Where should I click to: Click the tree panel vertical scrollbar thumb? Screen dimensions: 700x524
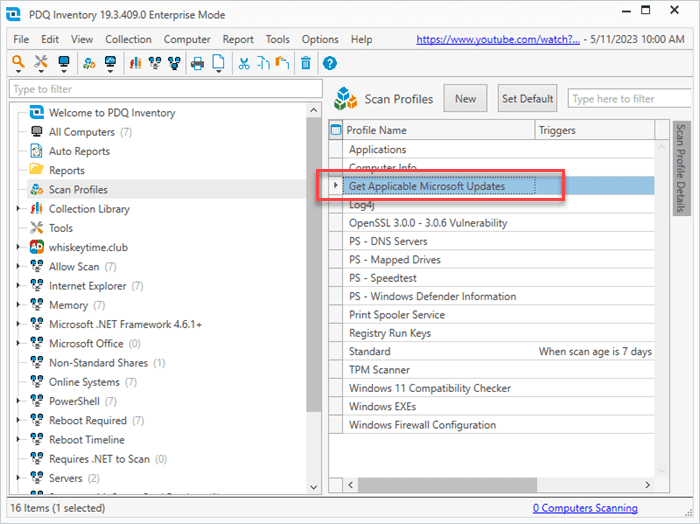click(313, 264)
